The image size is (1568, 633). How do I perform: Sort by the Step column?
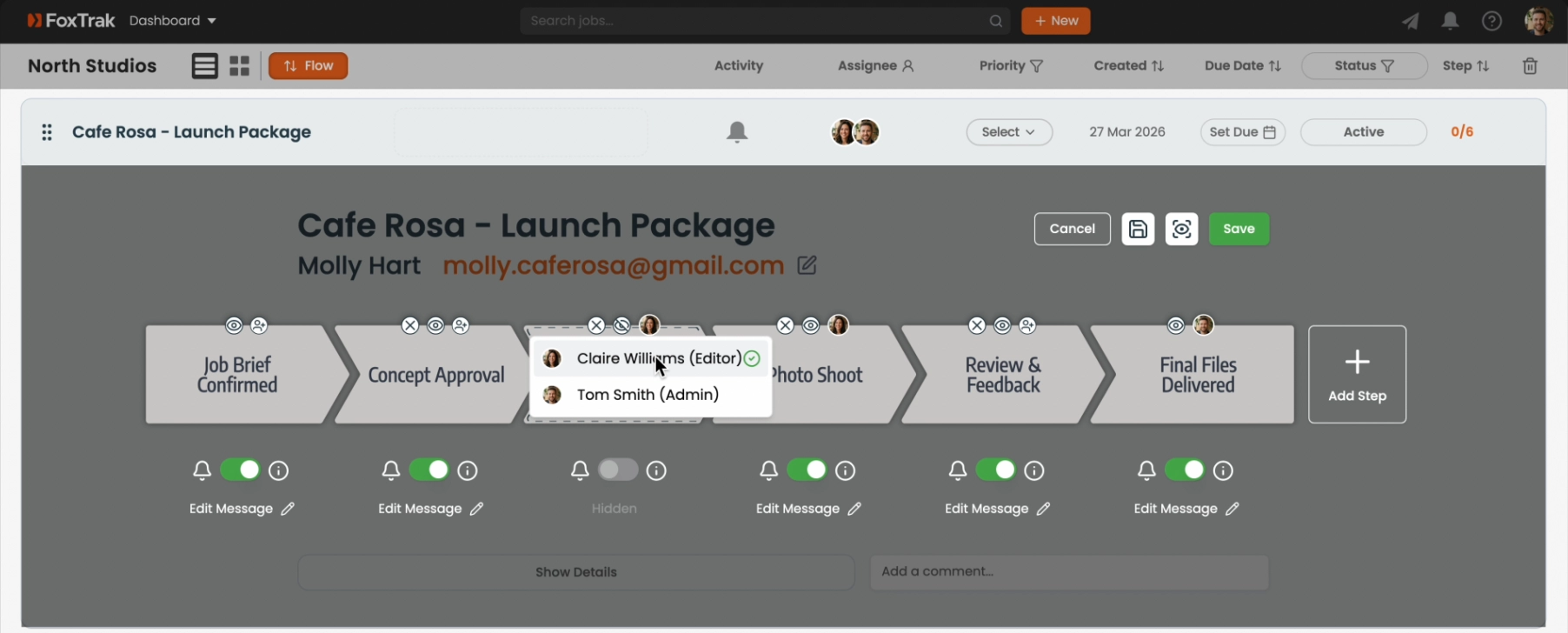[x=1465, y=66]
